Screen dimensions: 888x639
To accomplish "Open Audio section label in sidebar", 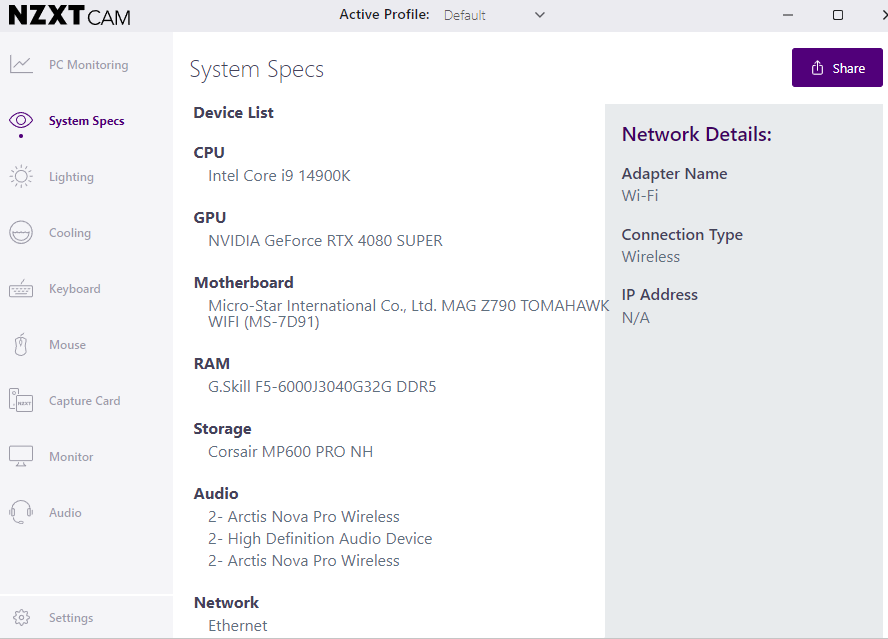I will [65, 513].
